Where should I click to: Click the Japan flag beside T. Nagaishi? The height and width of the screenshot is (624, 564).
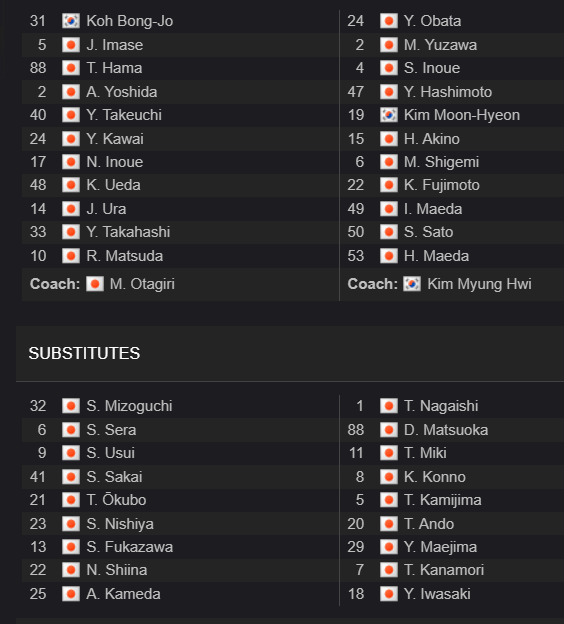tap(388, 406)
